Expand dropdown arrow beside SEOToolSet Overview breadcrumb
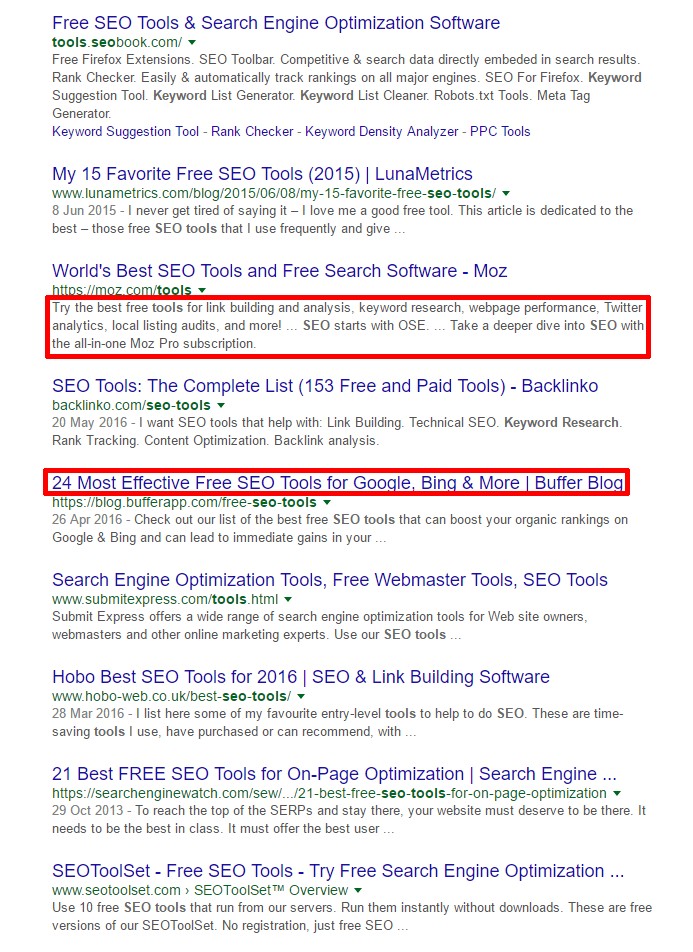Image resolution: width=693 pixels, height=952 pixels. [358, 891]
